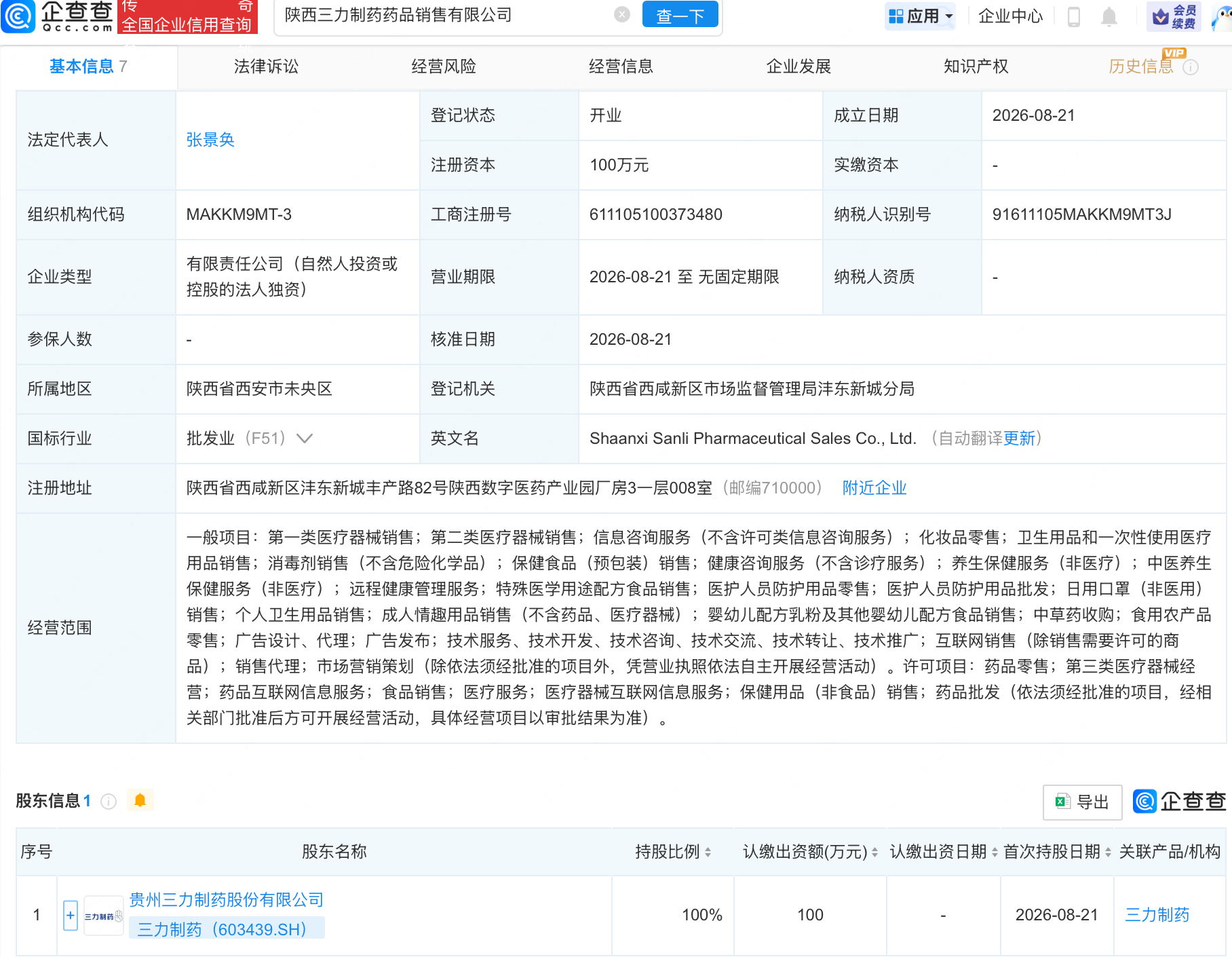Open 企业中心 in the header

pos(1010,16)
